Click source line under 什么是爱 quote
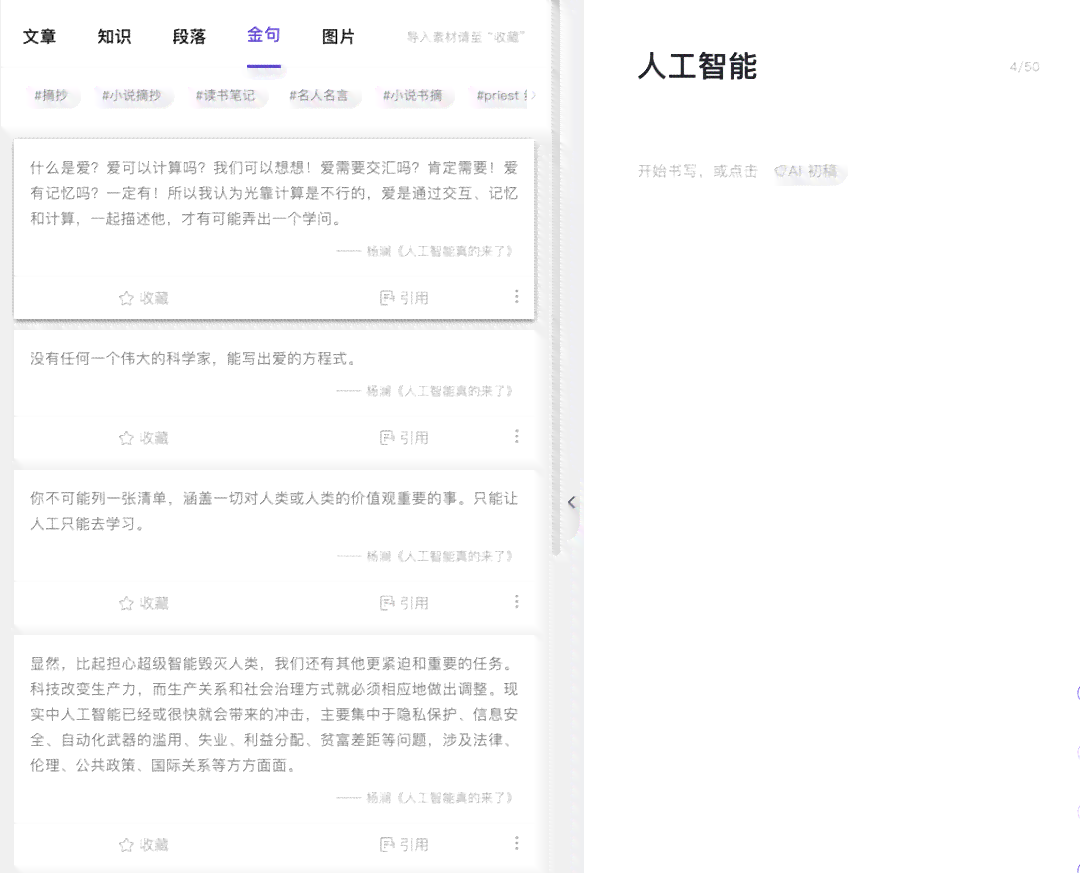Screen dimensions: 1080x873 (x=424, y=251)
